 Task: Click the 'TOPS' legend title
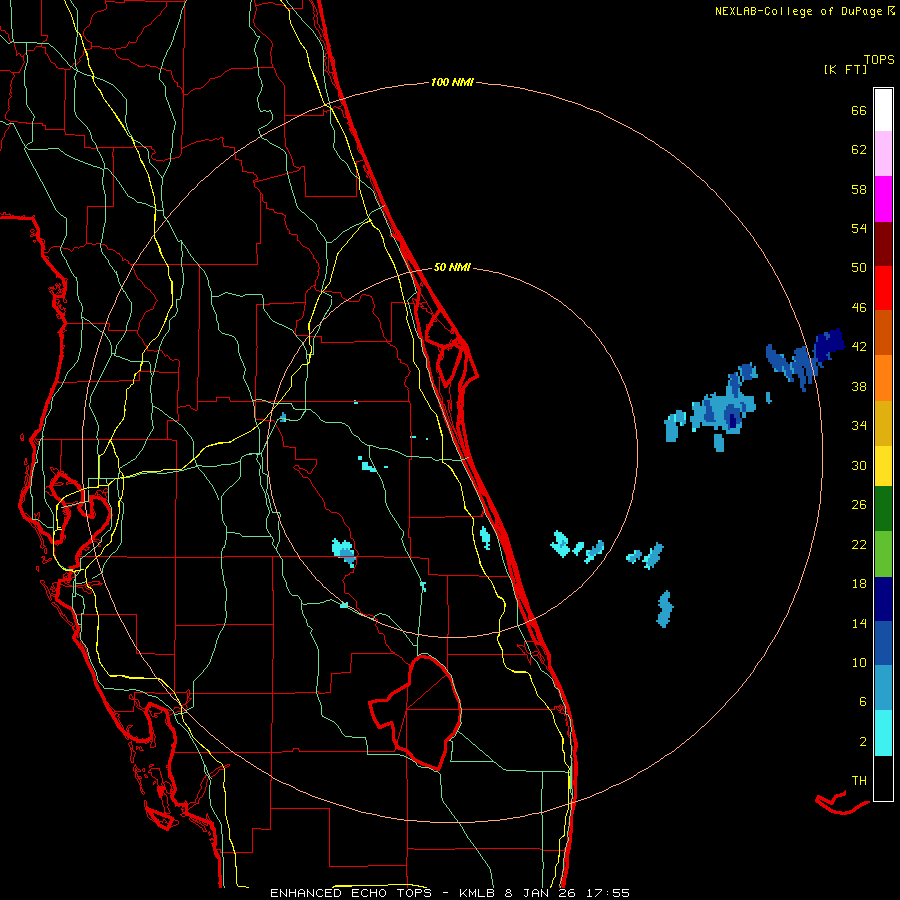pyautogui.click(x=879, y=60)
